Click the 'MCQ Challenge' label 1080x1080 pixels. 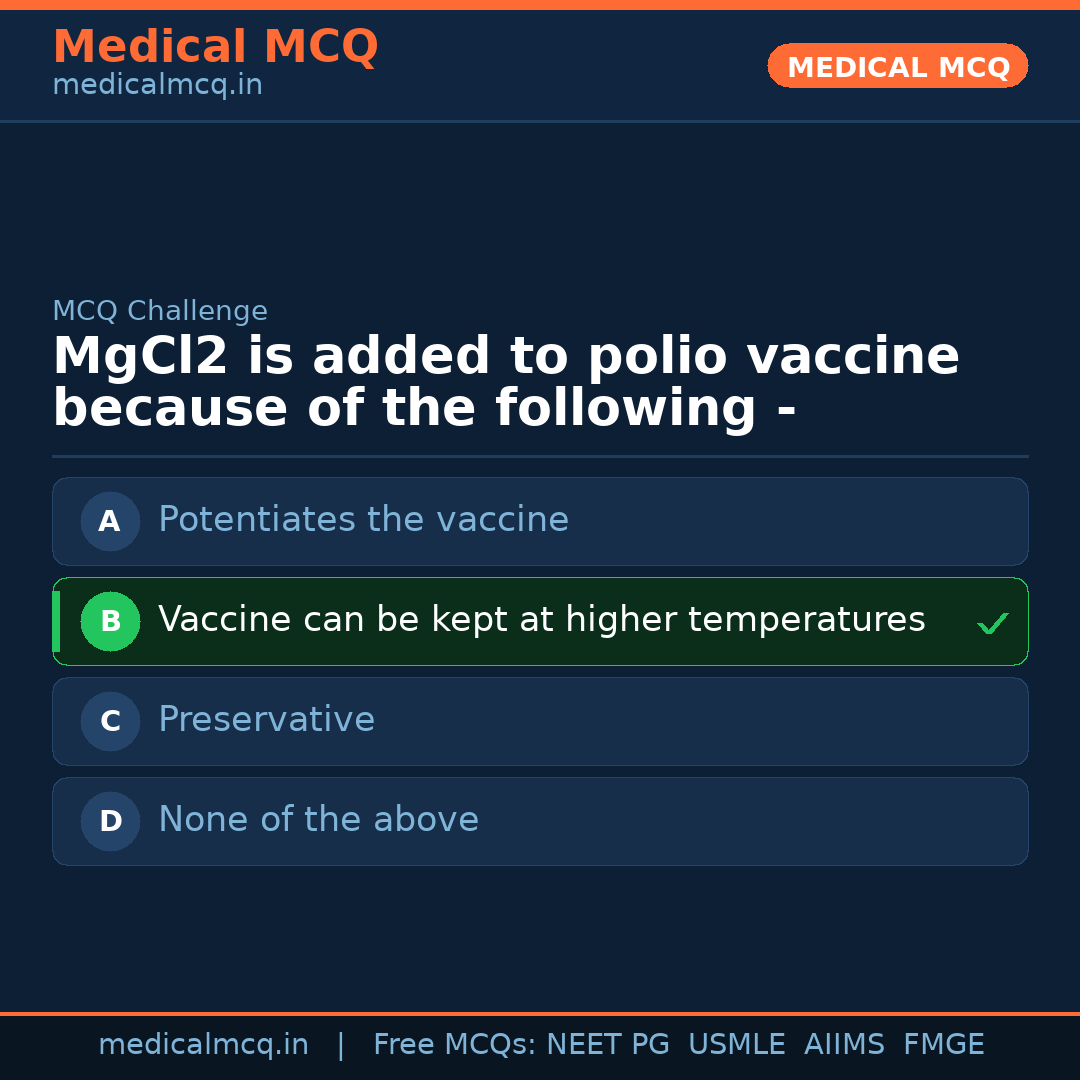[160, 311]
